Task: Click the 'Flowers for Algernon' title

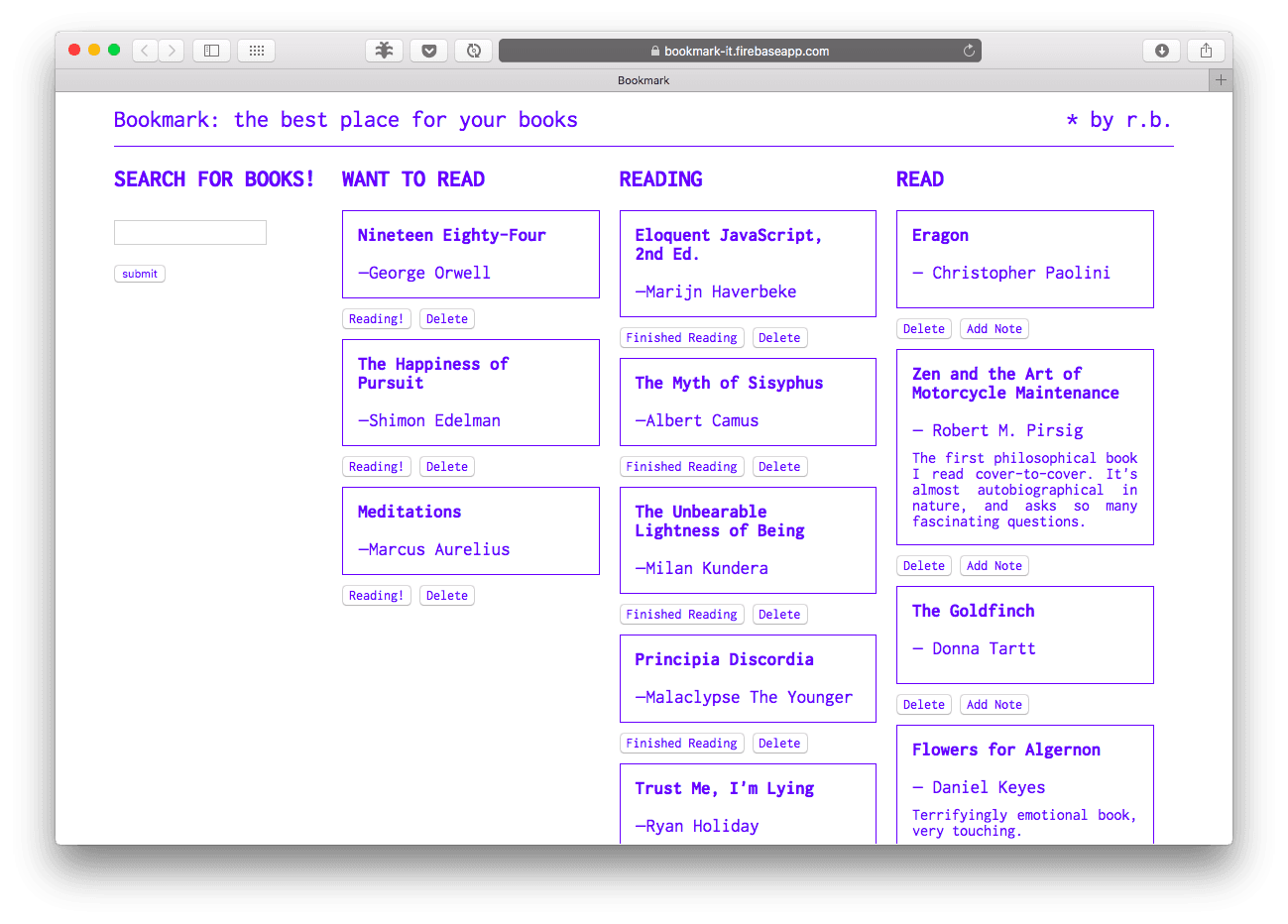Action: (x=1006, y=750)
